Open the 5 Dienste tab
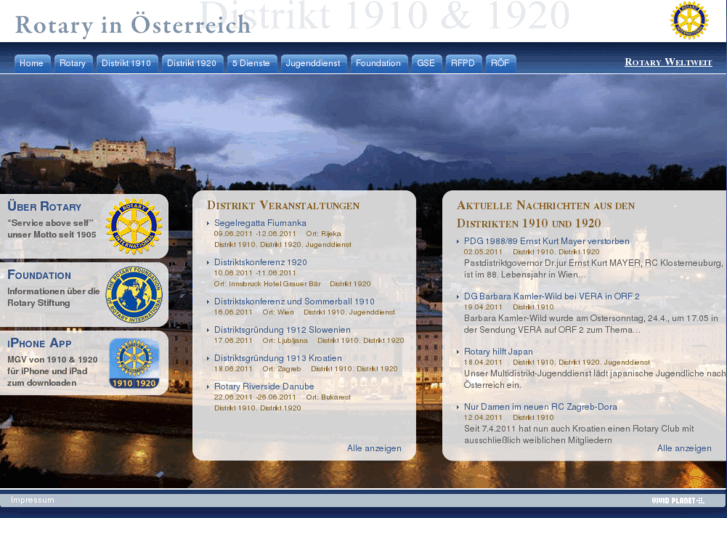The image size is (727, 545). (x=251, y=63)
